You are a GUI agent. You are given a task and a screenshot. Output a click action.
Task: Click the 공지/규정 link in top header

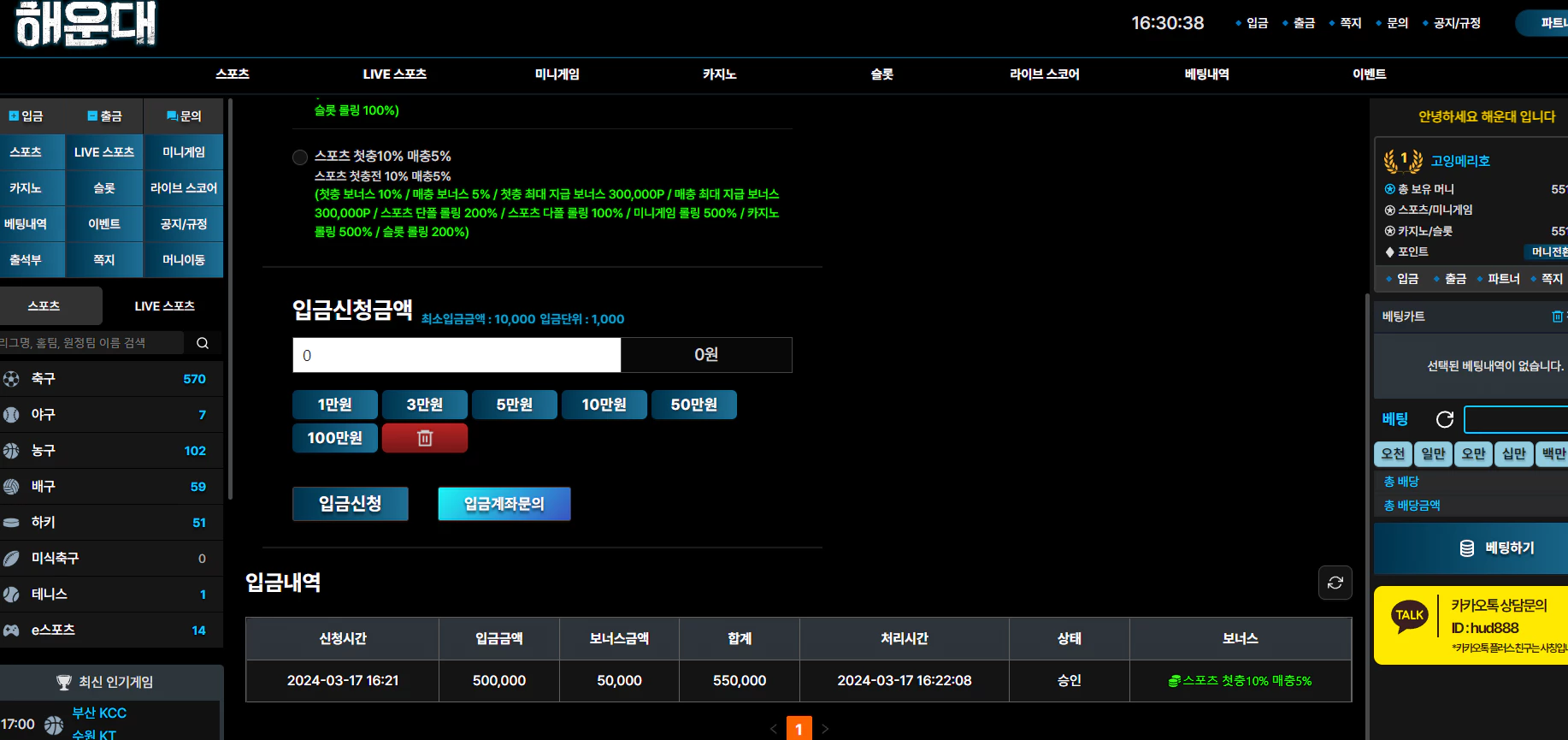[x=1457, y=23]
